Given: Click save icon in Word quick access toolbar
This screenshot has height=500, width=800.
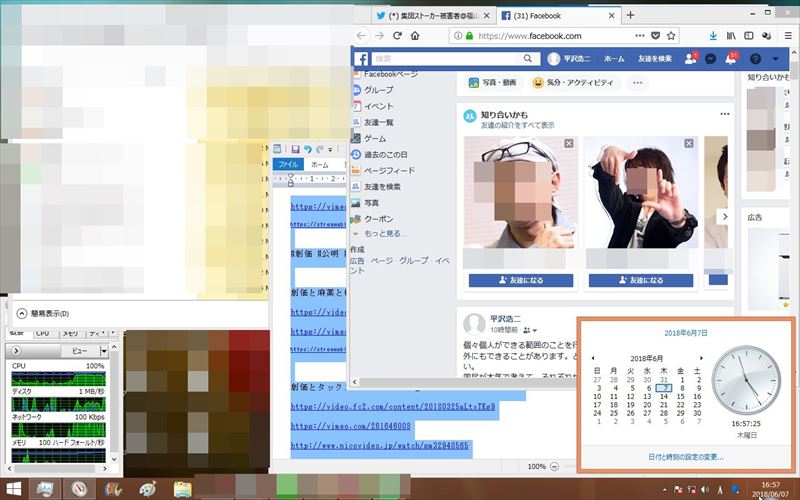Looking at the screenshot, I should [295, 149].
